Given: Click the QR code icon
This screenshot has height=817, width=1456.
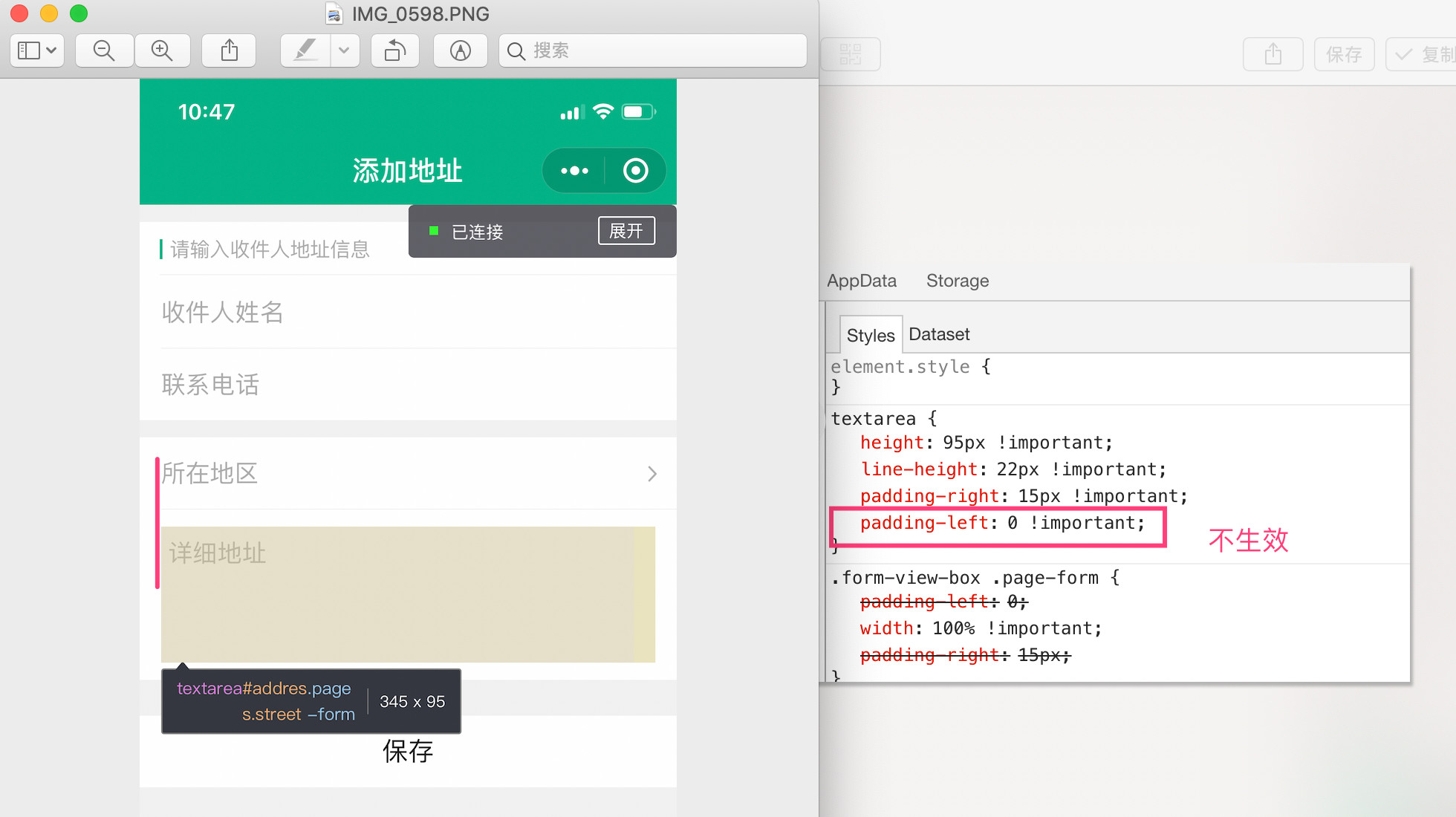Looking at the screenshot, I should (850, 54).
